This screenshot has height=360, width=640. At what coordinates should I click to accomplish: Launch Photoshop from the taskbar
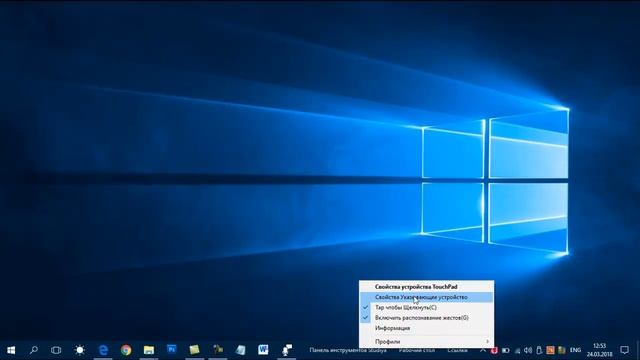click(x=171, y=349)
